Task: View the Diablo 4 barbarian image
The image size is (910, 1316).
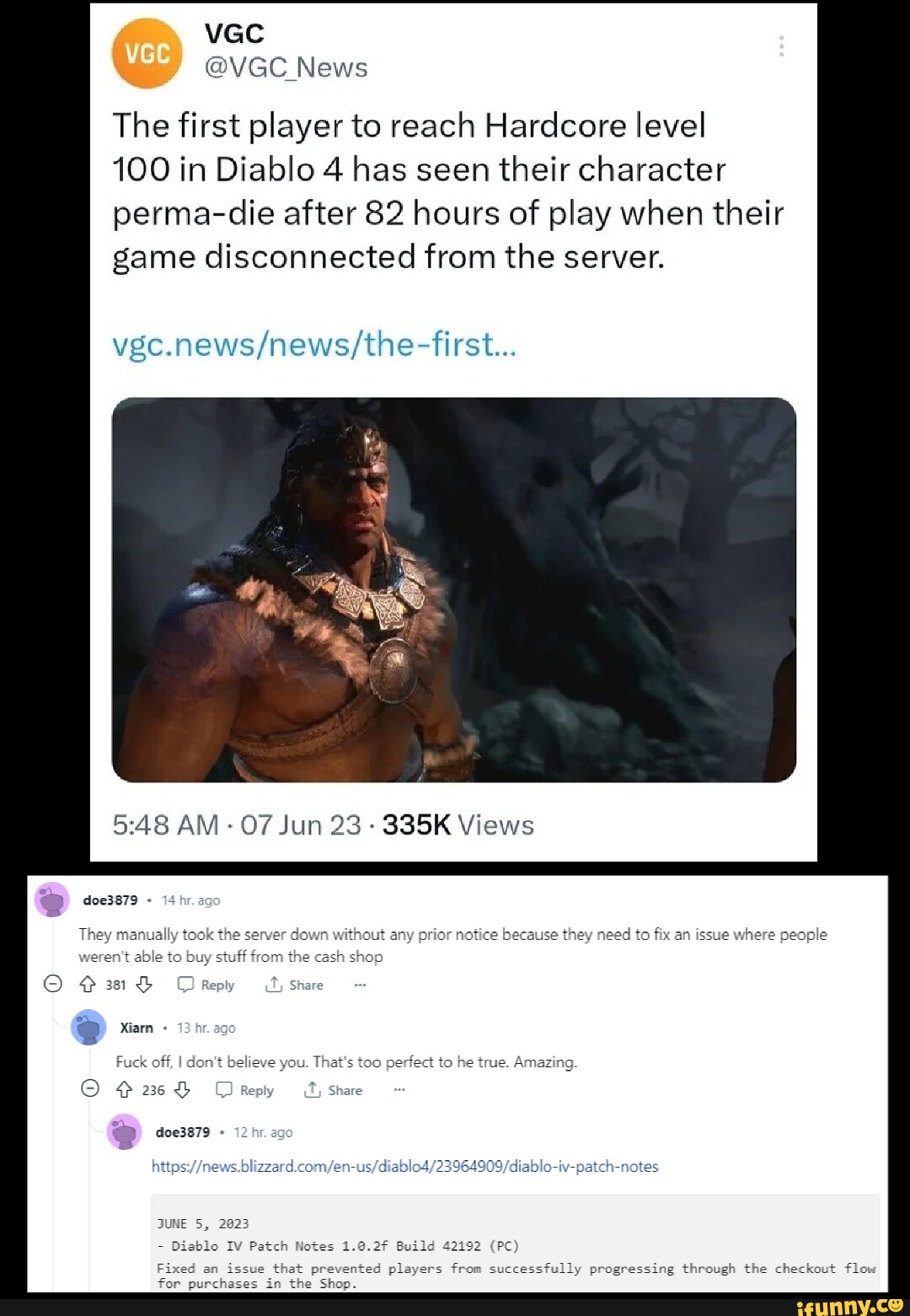Action: click(x=454, y=590)
